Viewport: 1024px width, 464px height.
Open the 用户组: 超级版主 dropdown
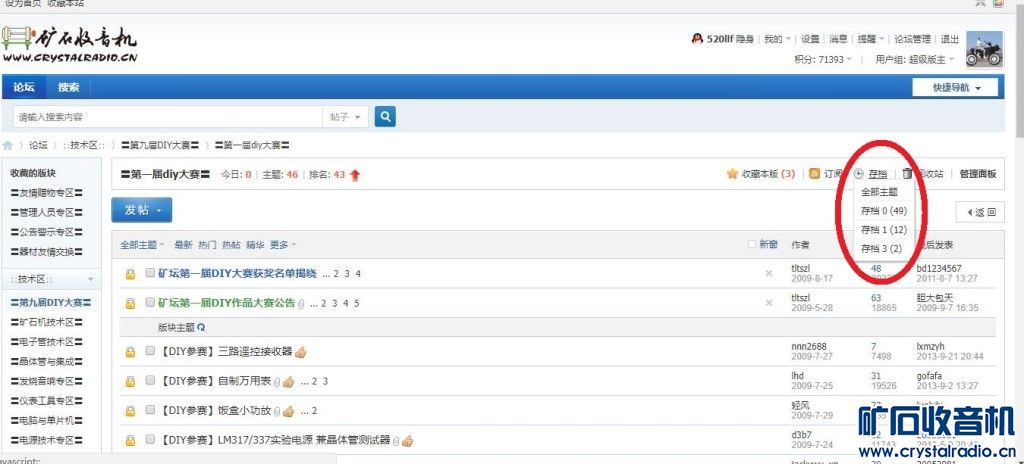click(915, 59)
